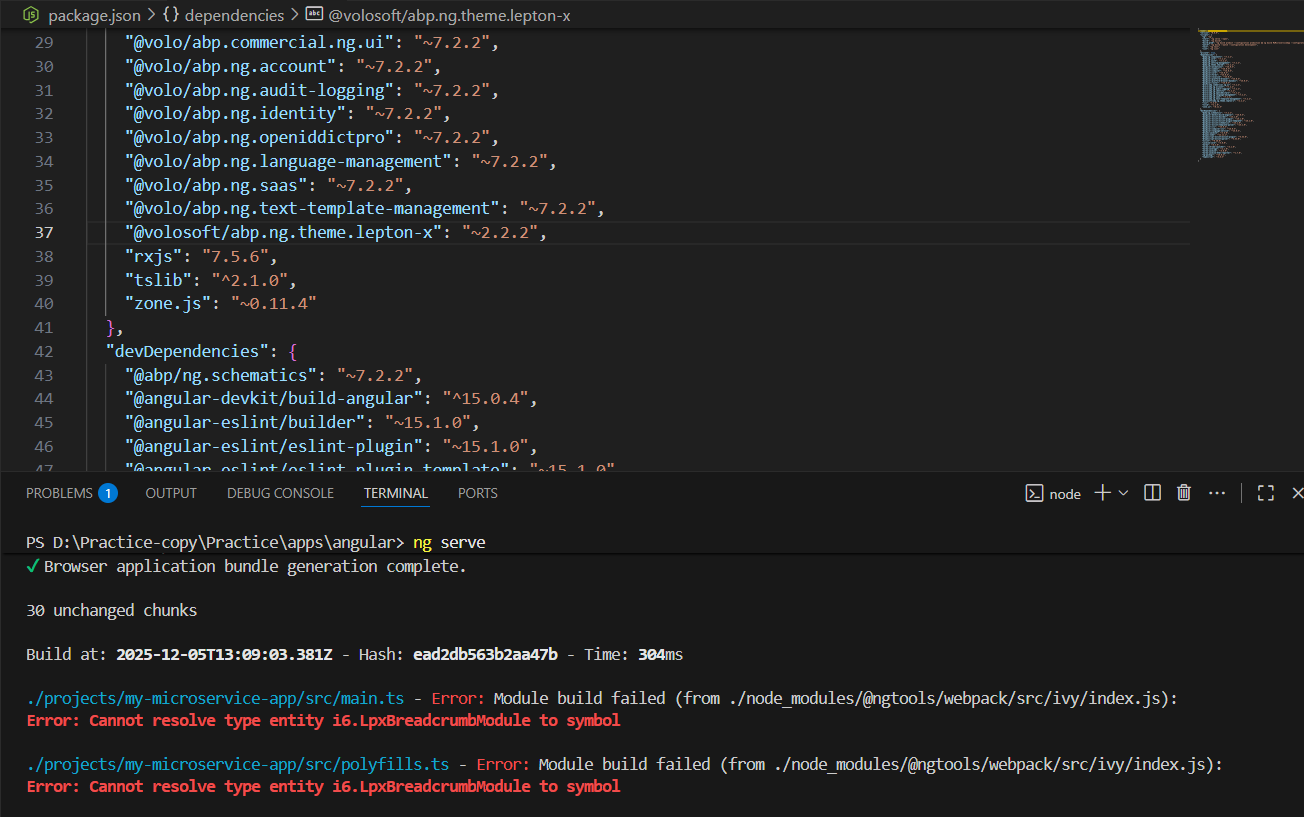Screen dimensions: 1304x817
Task: Kill terminal with the trash icon
Action: [x=1184, y=493]
